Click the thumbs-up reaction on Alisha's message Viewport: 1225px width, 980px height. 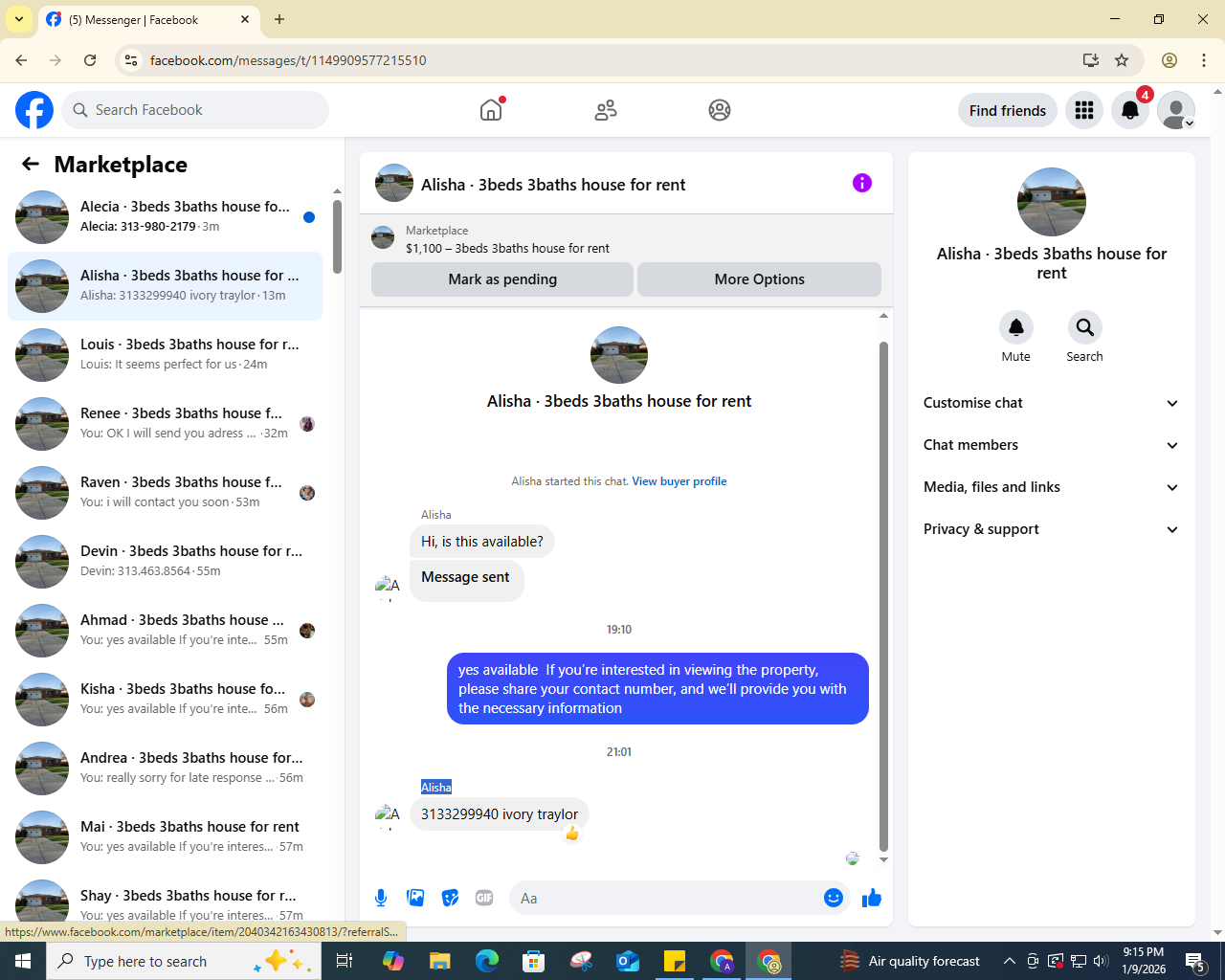coord(572,834)
